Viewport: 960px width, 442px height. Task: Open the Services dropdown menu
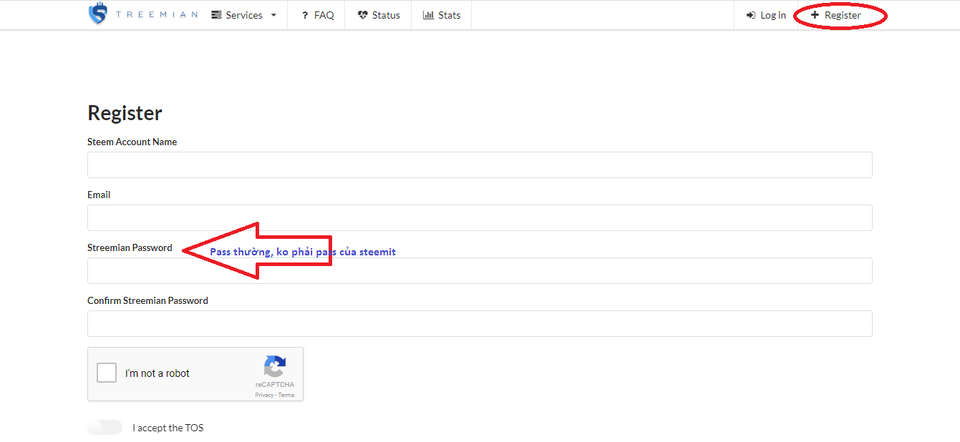click(244, 15)
